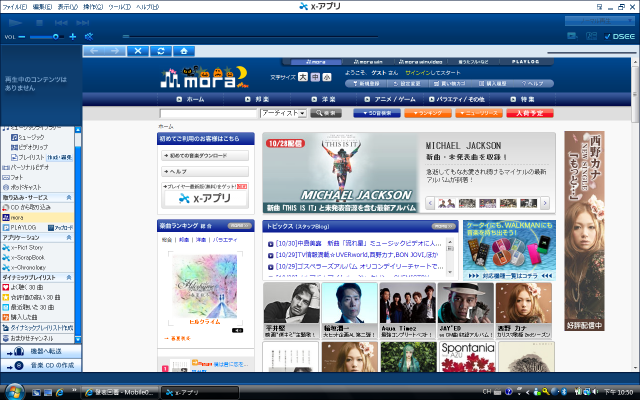Viewport: 640px width, 400px height.
Task: Launch x-ScrapBook
Action: (x=23, y=258)
